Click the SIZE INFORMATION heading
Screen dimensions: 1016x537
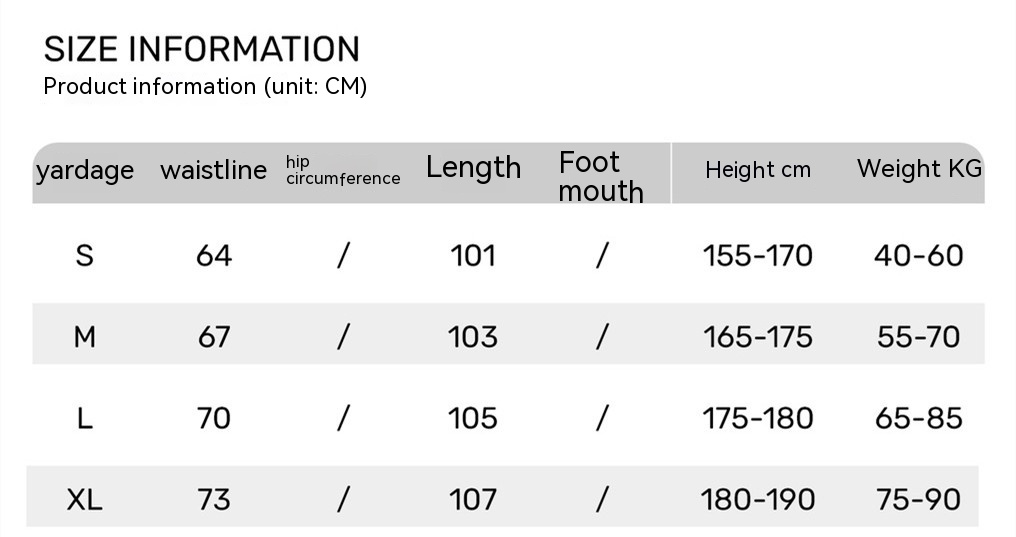tap(202, 49)
